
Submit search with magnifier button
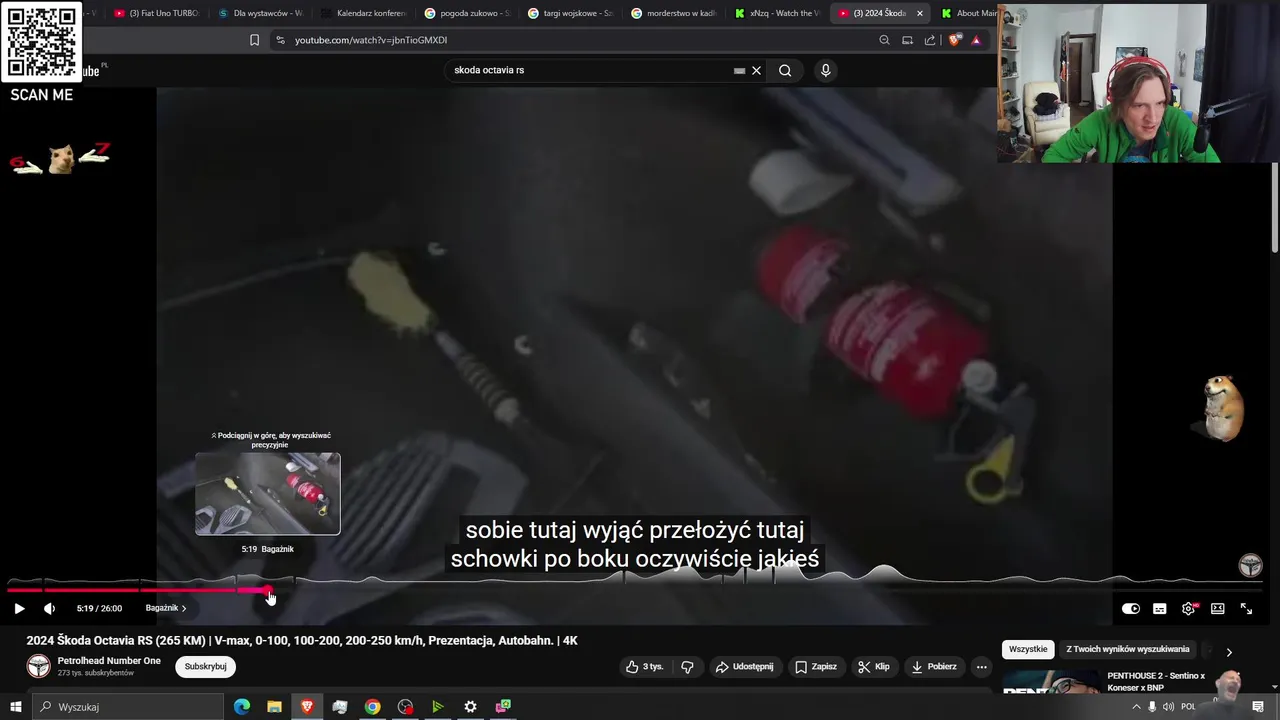click(785, 70)
